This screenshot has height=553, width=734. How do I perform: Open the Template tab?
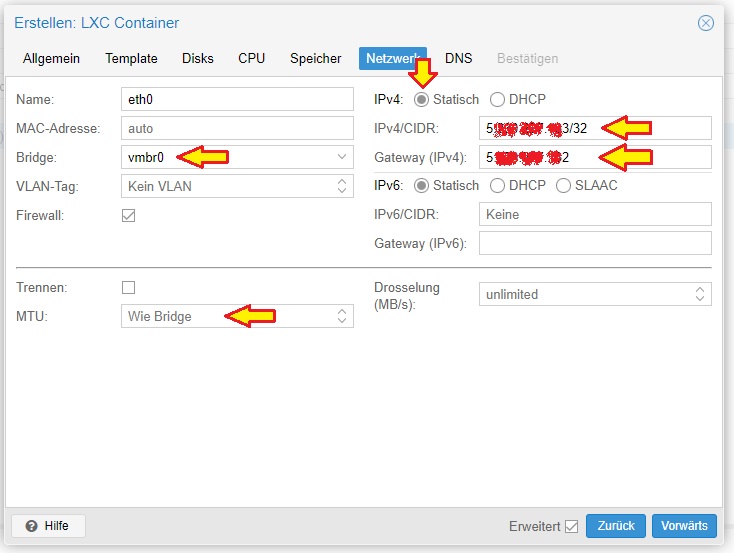point(131,59)
